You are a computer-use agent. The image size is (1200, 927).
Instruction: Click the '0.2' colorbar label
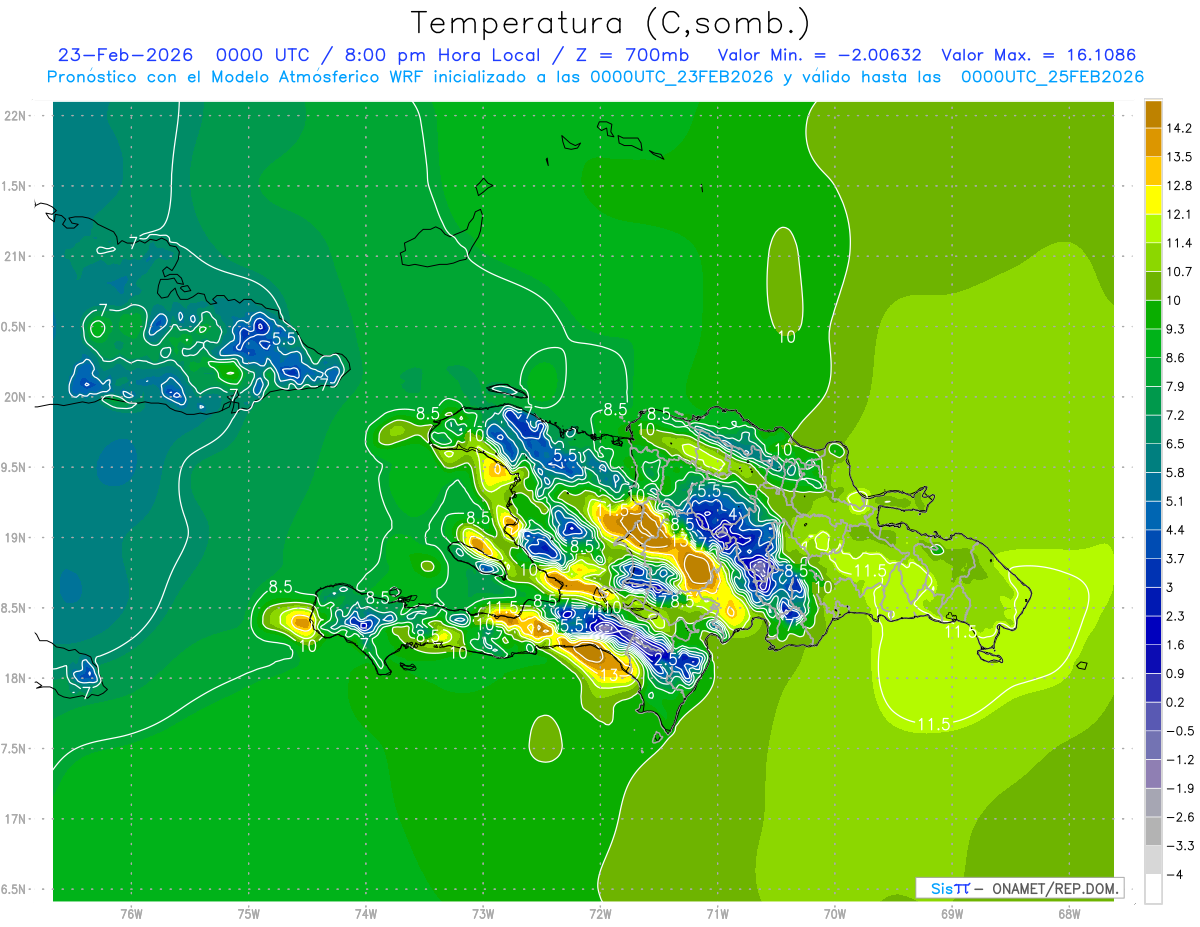(x=1176, y=702)
